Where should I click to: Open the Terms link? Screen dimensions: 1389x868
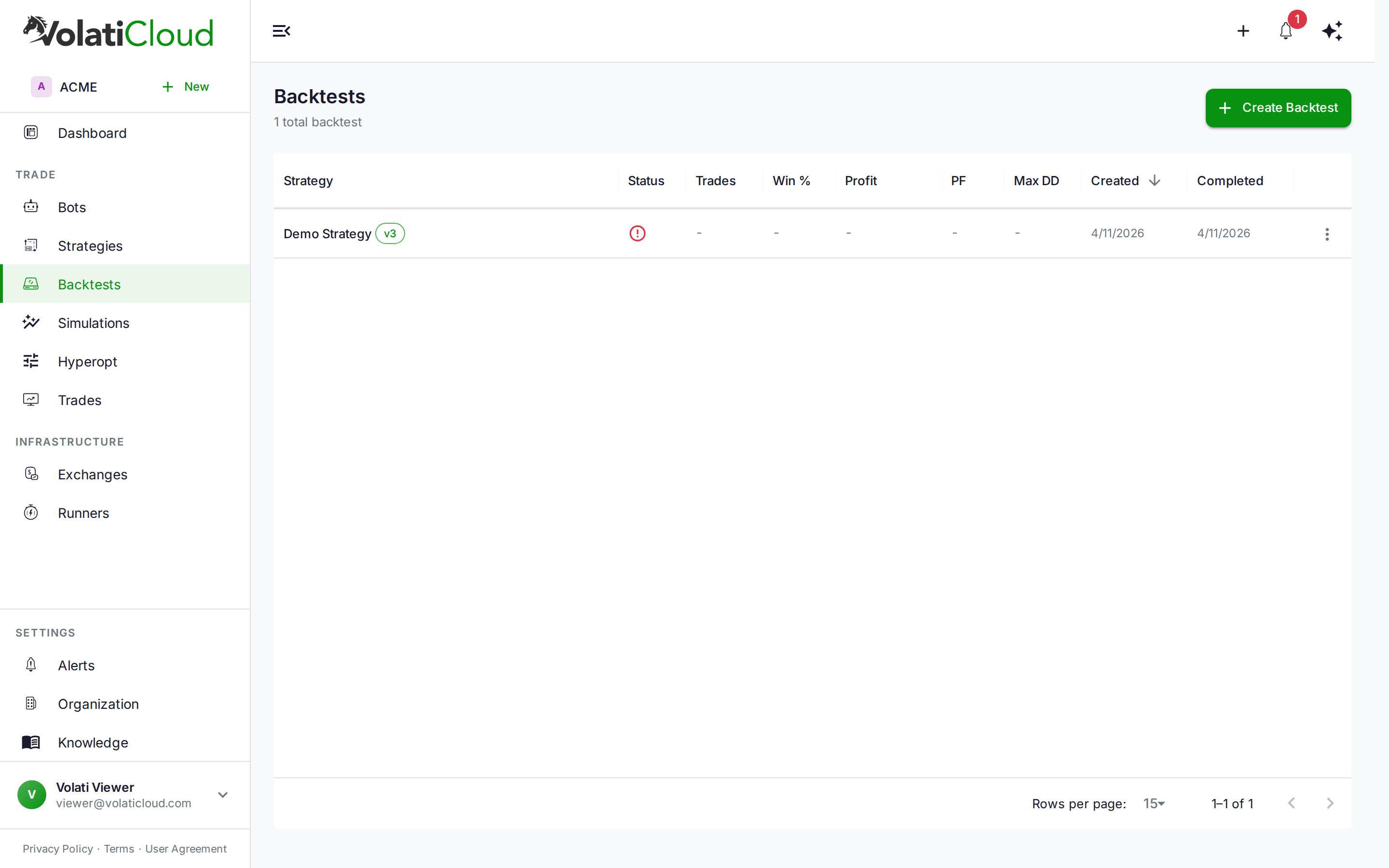[119, 849]
